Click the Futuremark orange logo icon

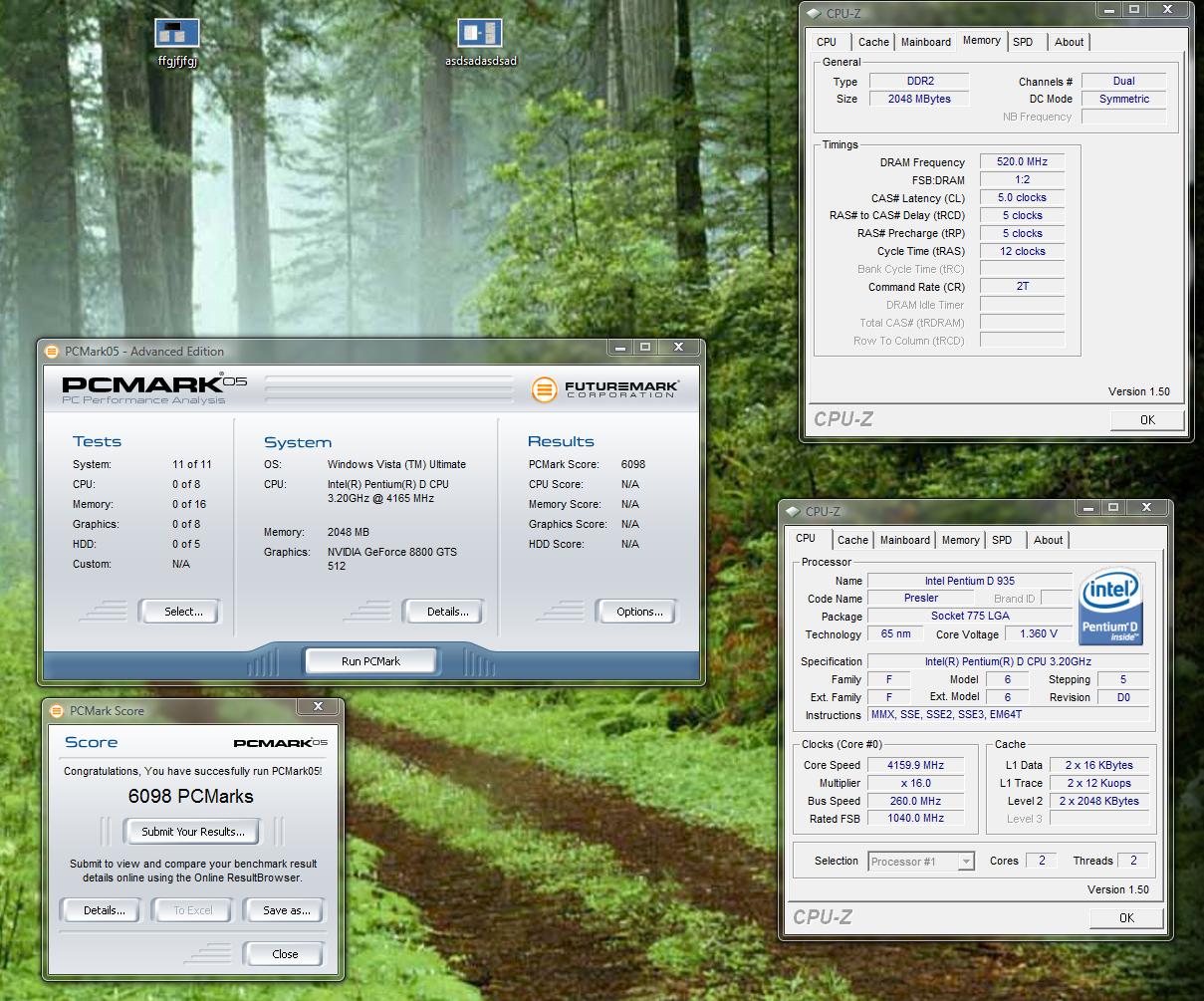(544, 389)
